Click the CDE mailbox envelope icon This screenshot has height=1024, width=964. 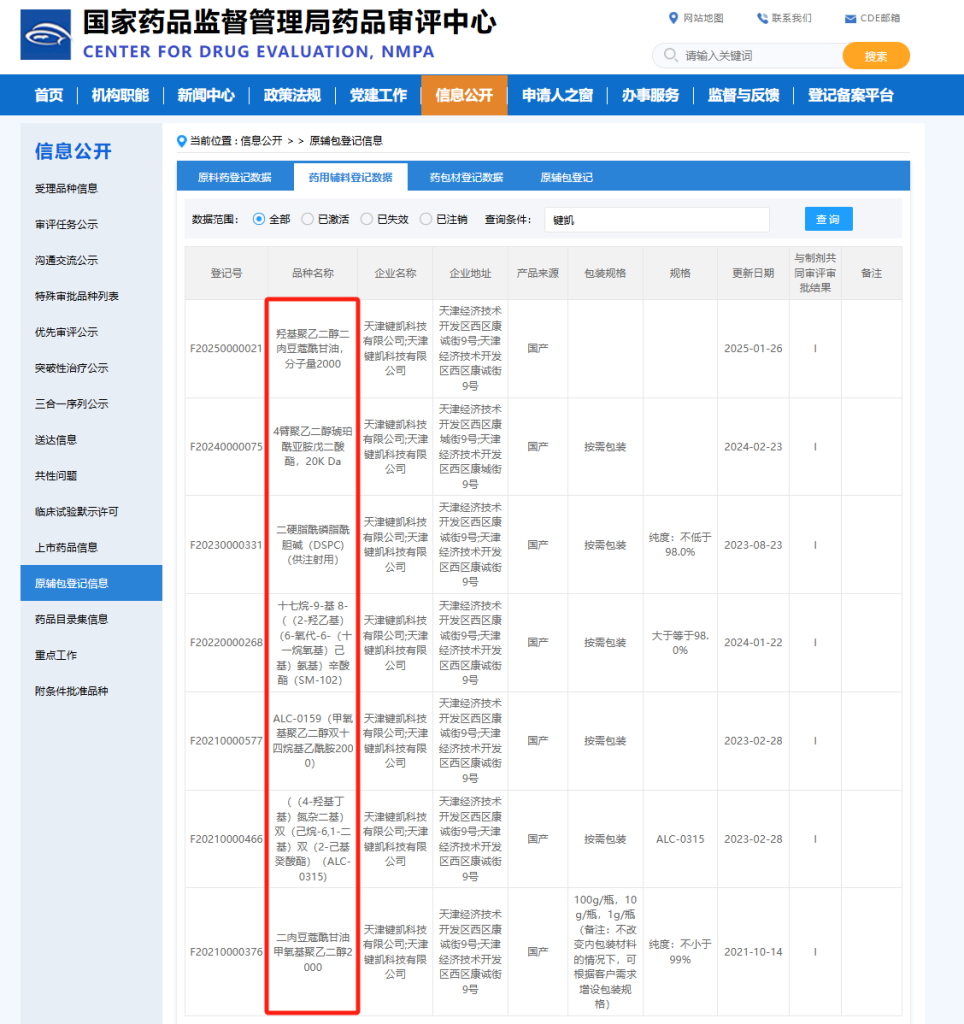click(850, 19)
